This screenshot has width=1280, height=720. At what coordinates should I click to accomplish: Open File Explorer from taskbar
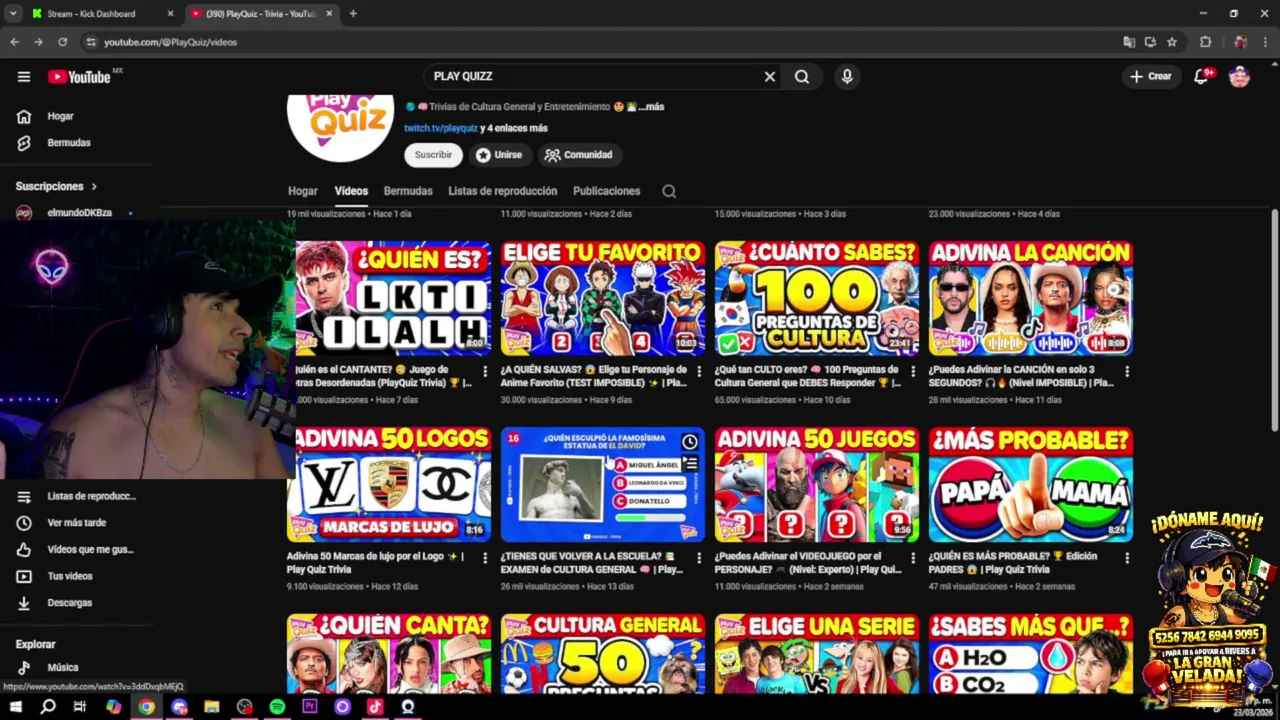click(x=211, y=706)
